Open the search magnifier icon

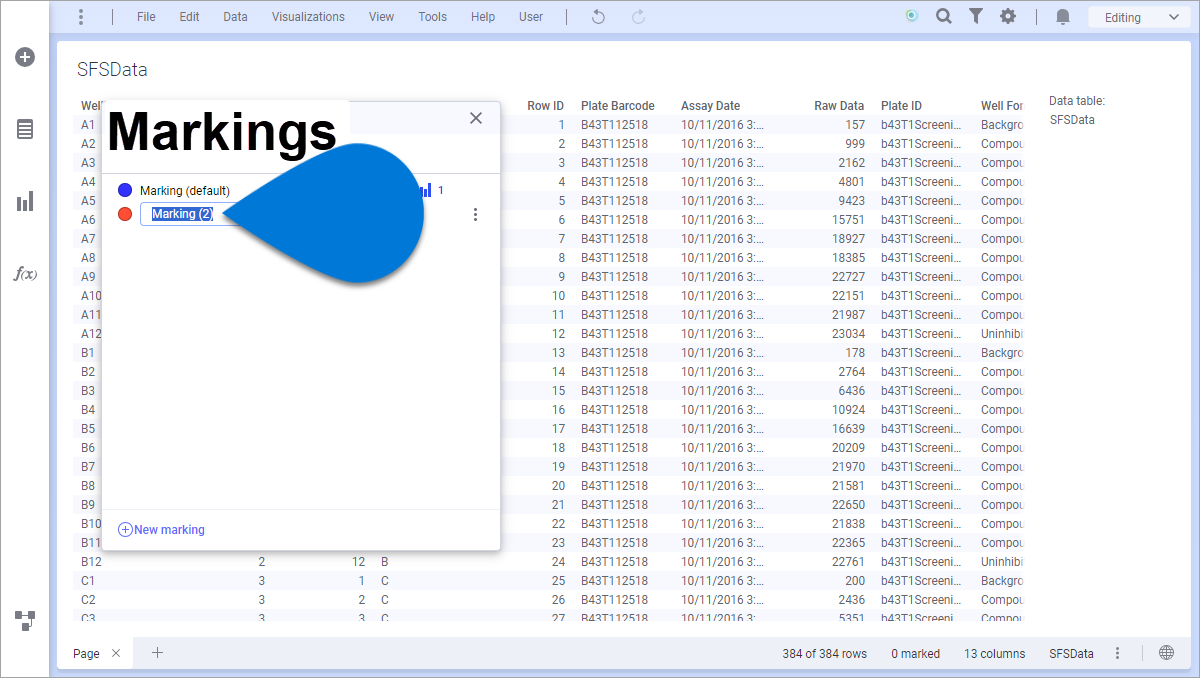(x=943, y=17)
